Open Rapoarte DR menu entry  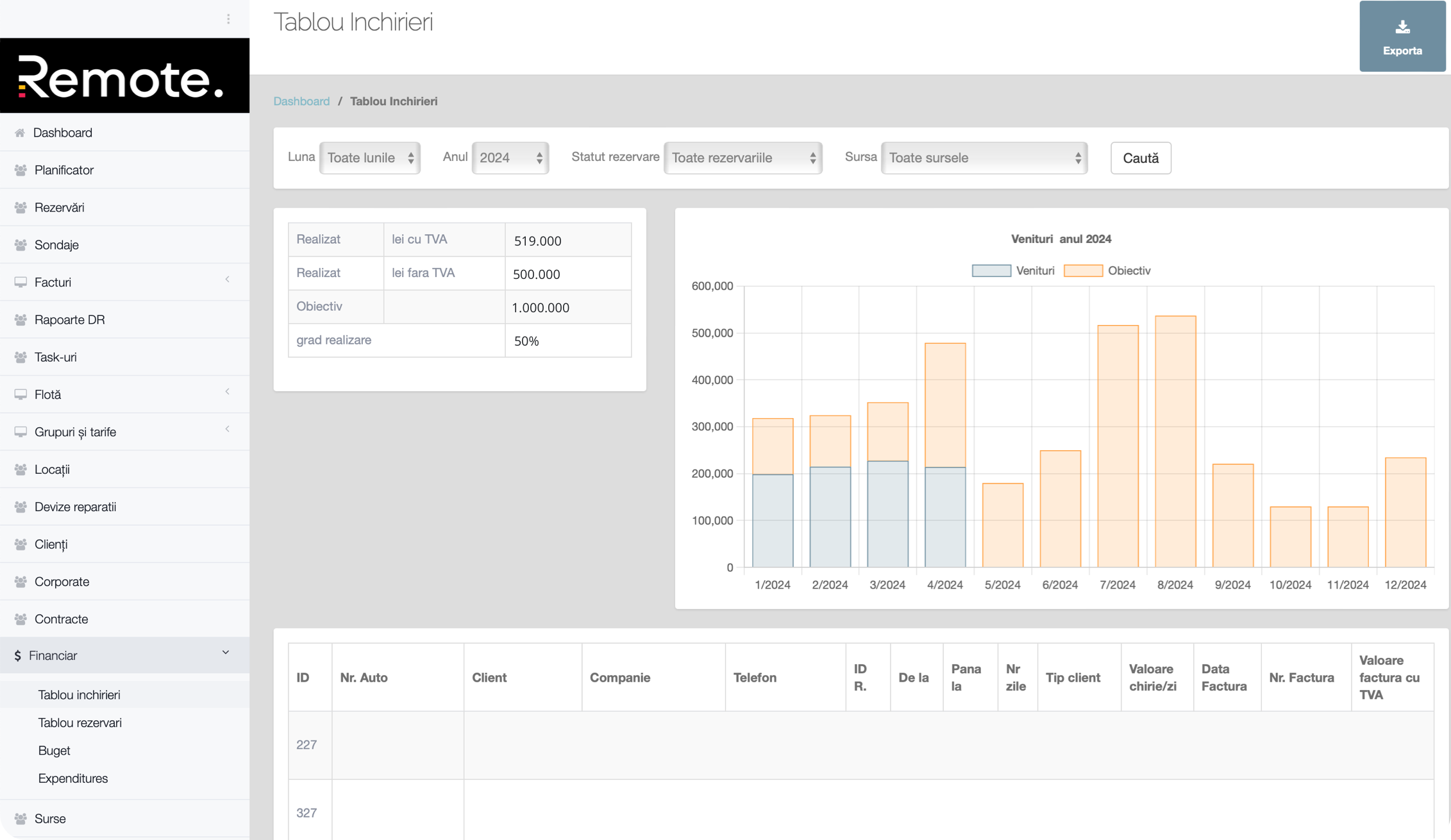click(x=70, y=319)
